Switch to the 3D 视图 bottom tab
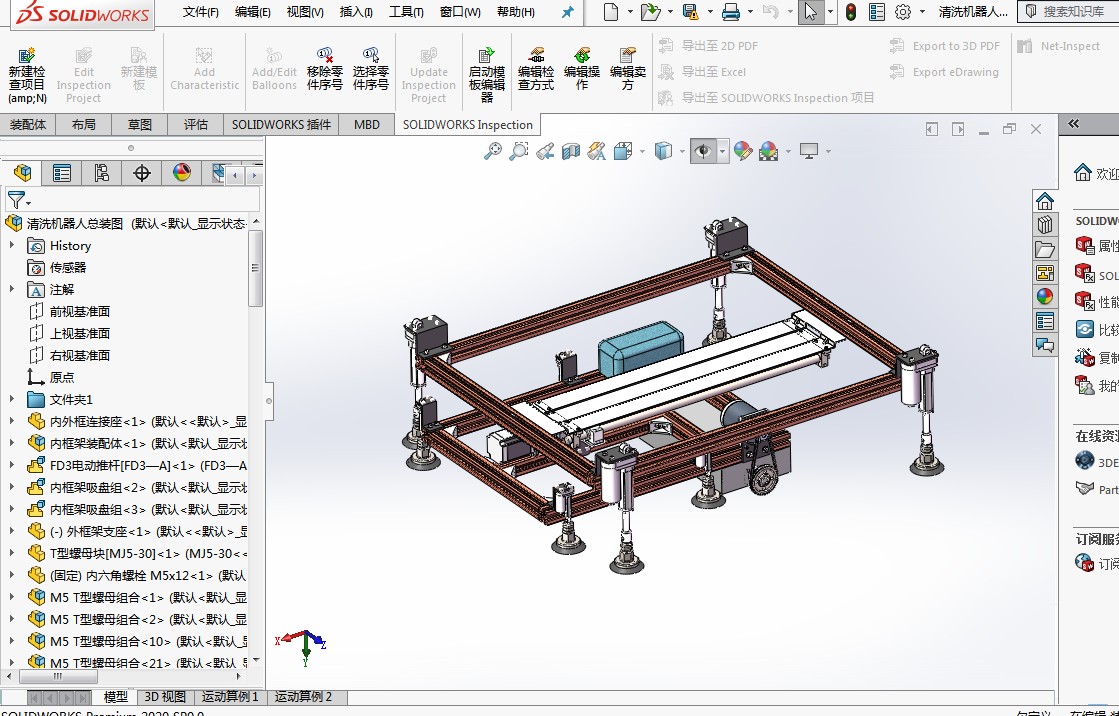Screen dimensions: 1119x716 point(165,697)
